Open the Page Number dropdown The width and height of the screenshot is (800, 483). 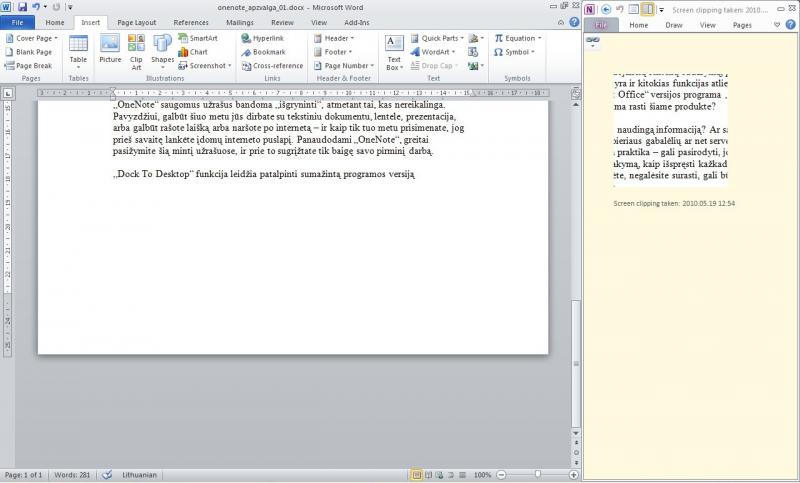(343, 66)
